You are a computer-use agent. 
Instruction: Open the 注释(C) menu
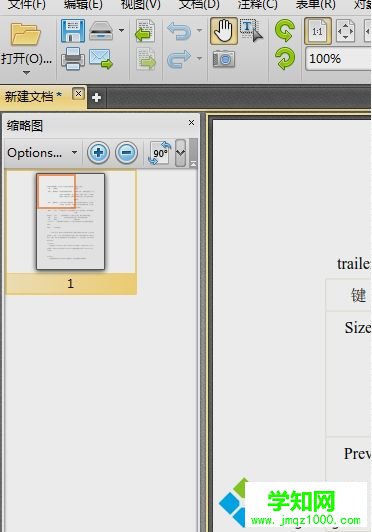[x=257, y=5]
